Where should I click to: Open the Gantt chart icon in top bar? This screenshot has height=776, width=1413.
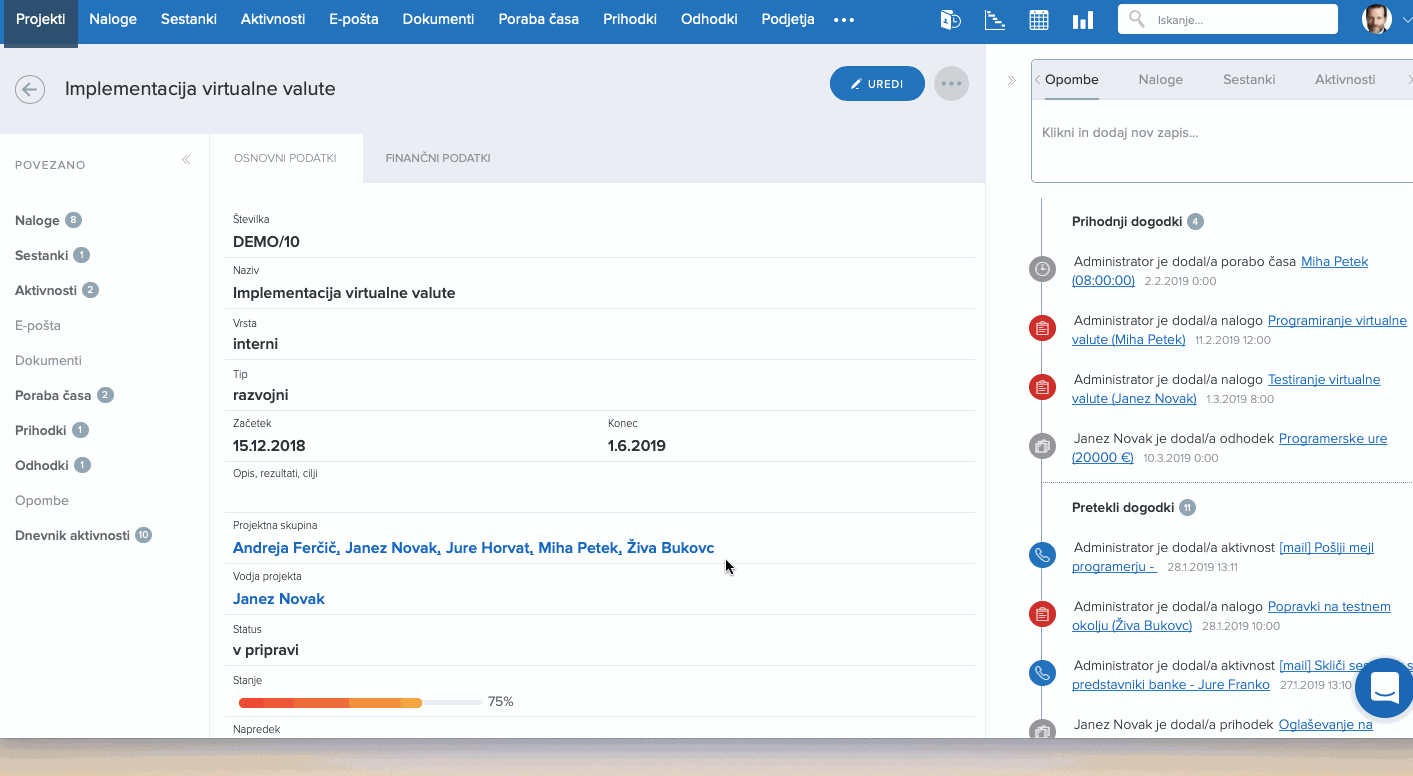(x=995, y=20)
